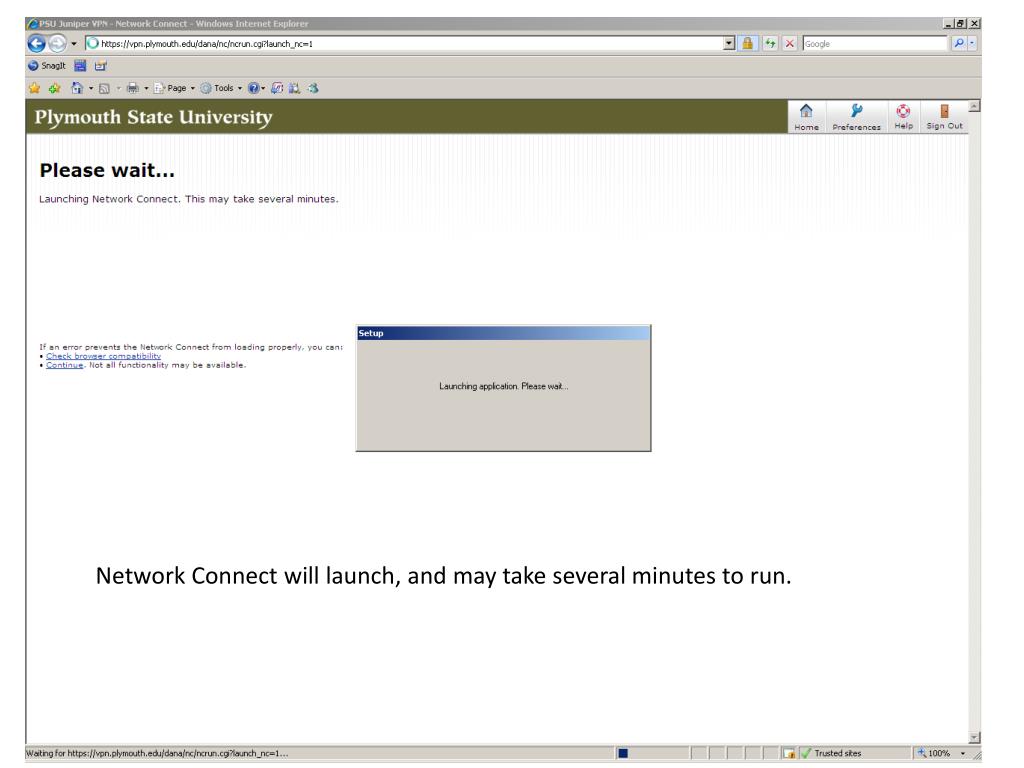The image size is (1024, 768).
Task: Click the SnagIt toolbar button
Action: point(46,66)
